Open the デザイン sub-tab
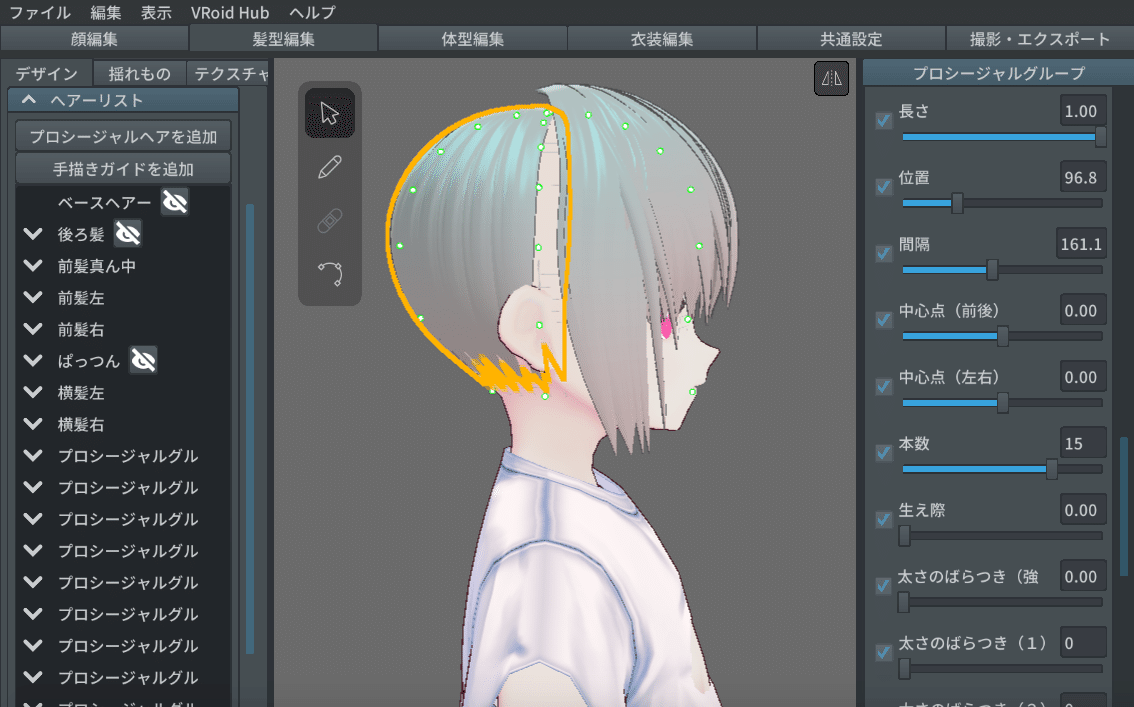 click(46, 73)
